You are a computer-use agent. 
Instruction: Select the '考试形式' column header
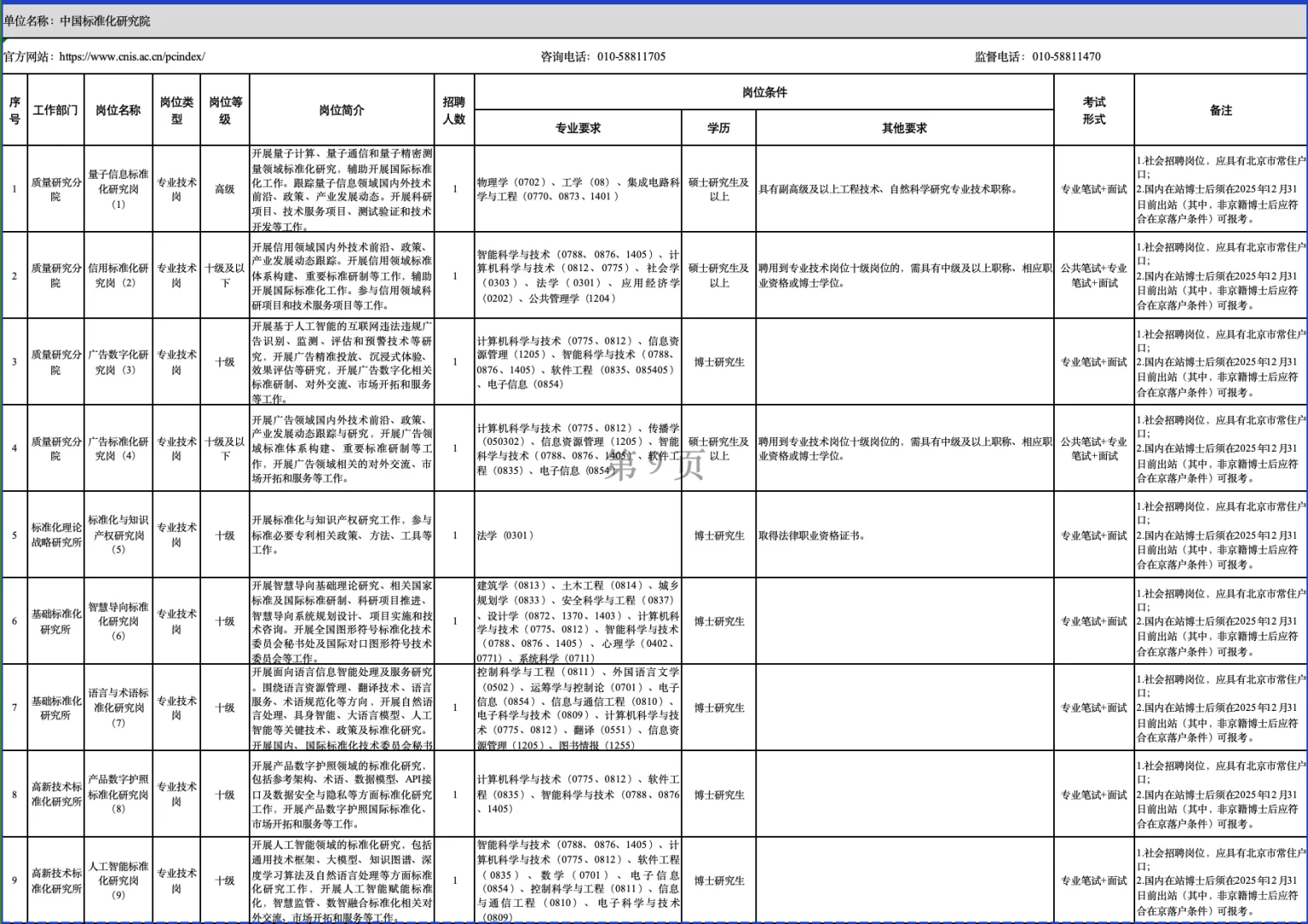point(1094,110)
